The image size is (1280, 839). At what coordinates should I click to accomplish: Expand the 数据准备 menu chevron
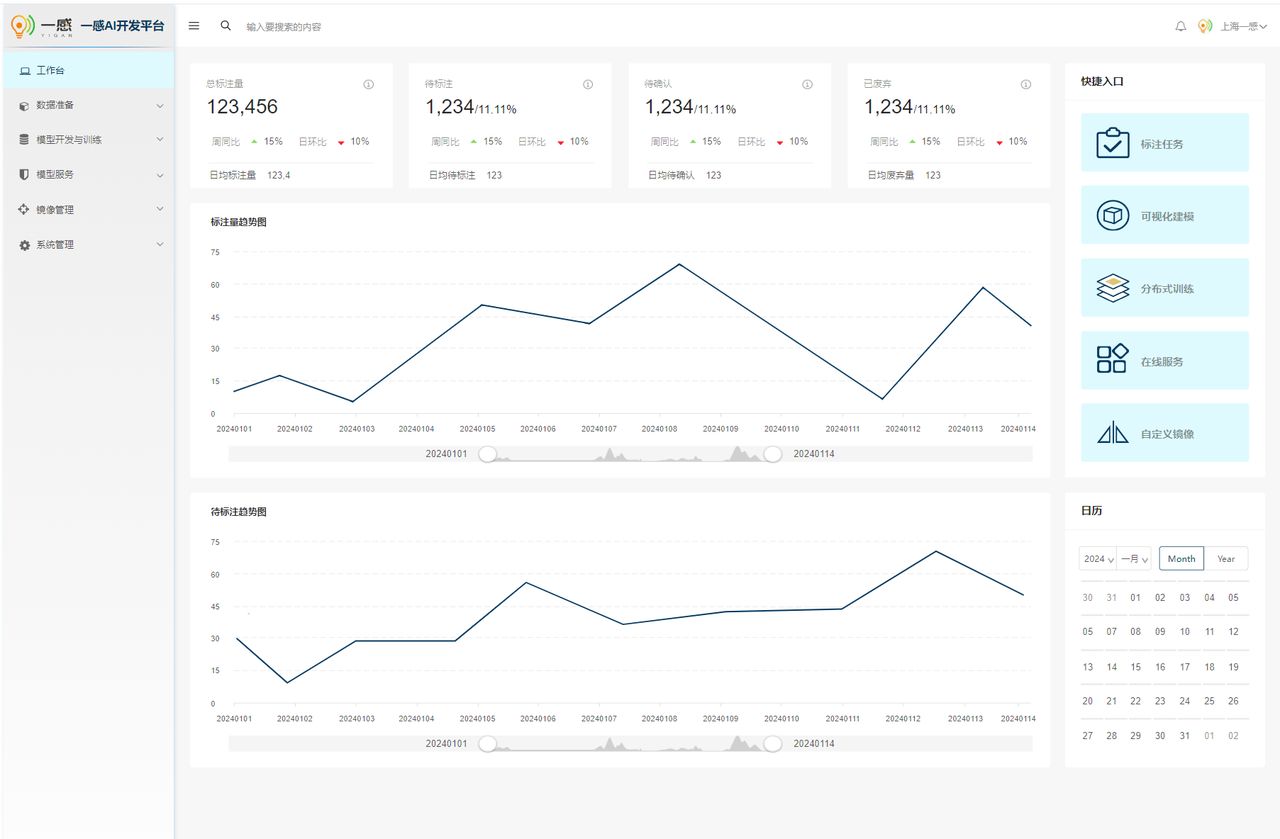[160, 105]
